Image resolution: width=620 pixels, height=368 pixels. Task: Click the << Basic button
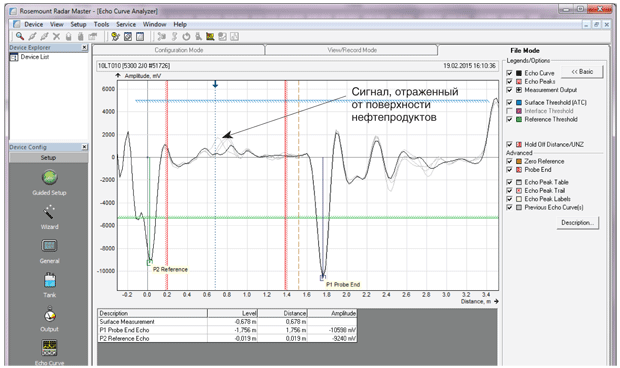click(582, 72)
